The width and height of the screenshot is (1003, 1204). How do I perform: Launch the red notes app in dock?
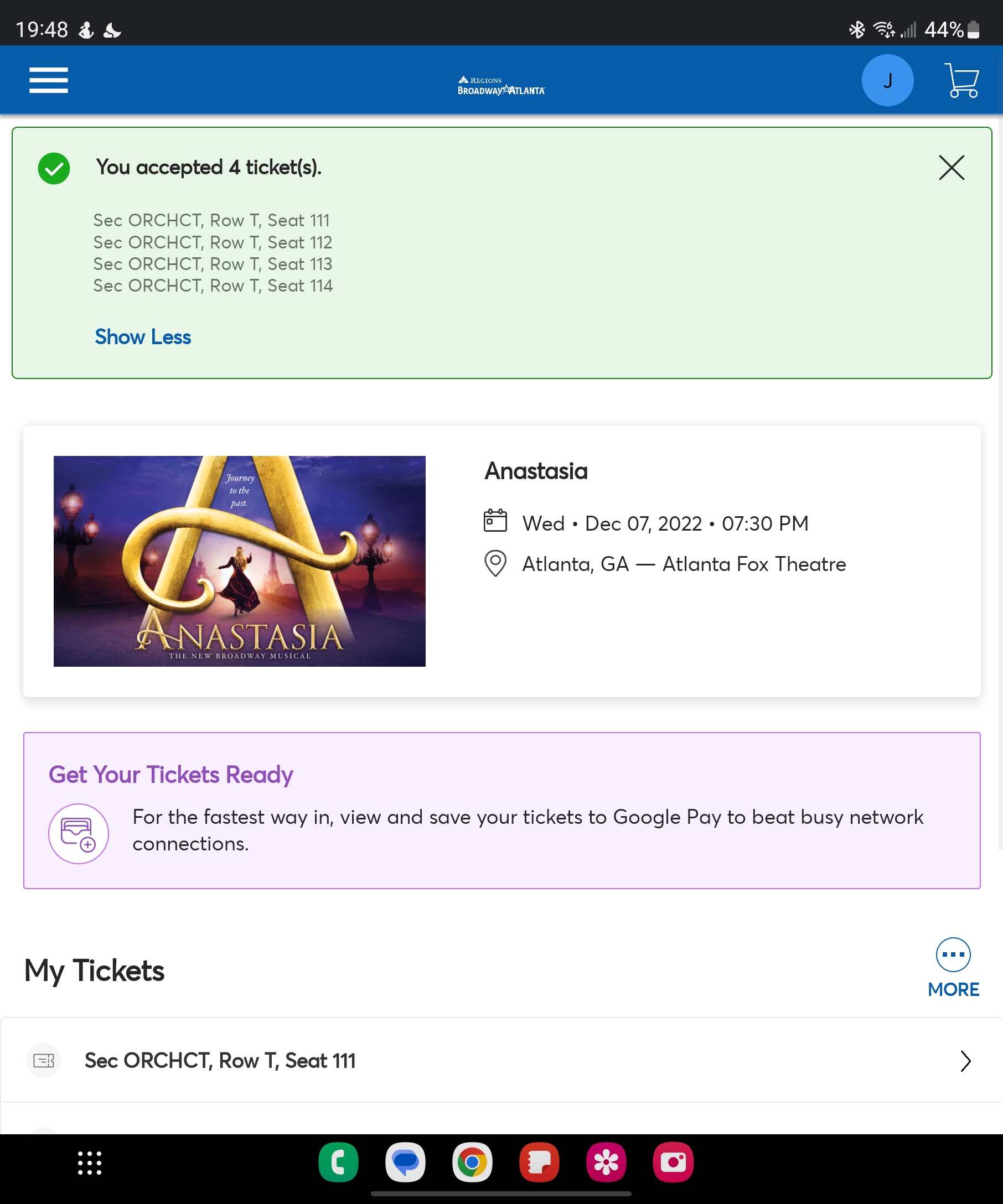coord(539,1162)
